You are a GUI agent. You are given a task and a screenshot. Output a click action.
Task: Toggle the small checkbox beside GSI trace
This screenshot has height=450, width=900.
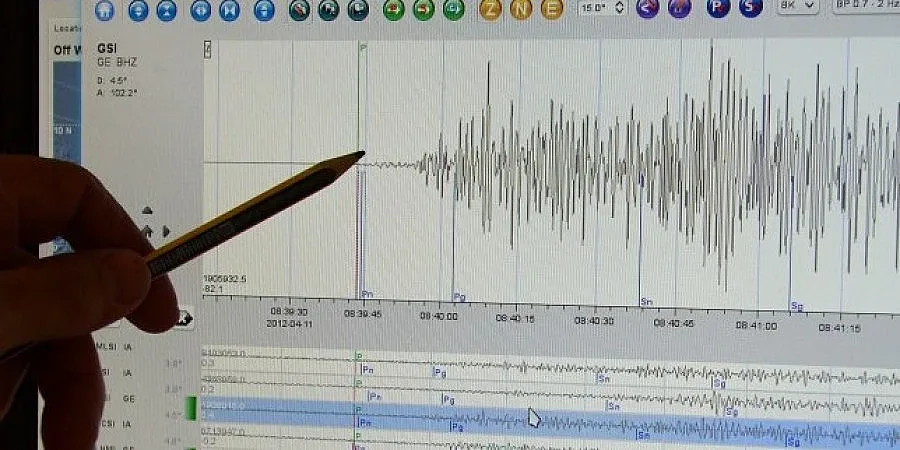click(x=207, y=47)
